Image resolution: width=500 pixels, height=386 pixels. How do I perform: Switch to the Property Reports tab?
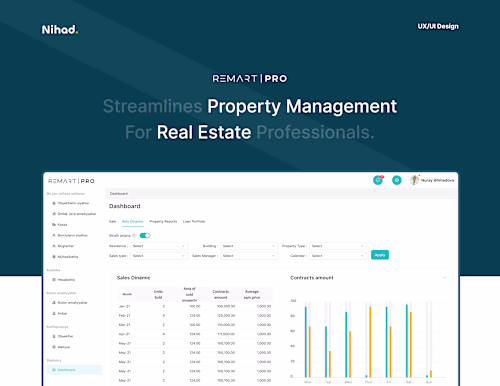coord(163,221)
